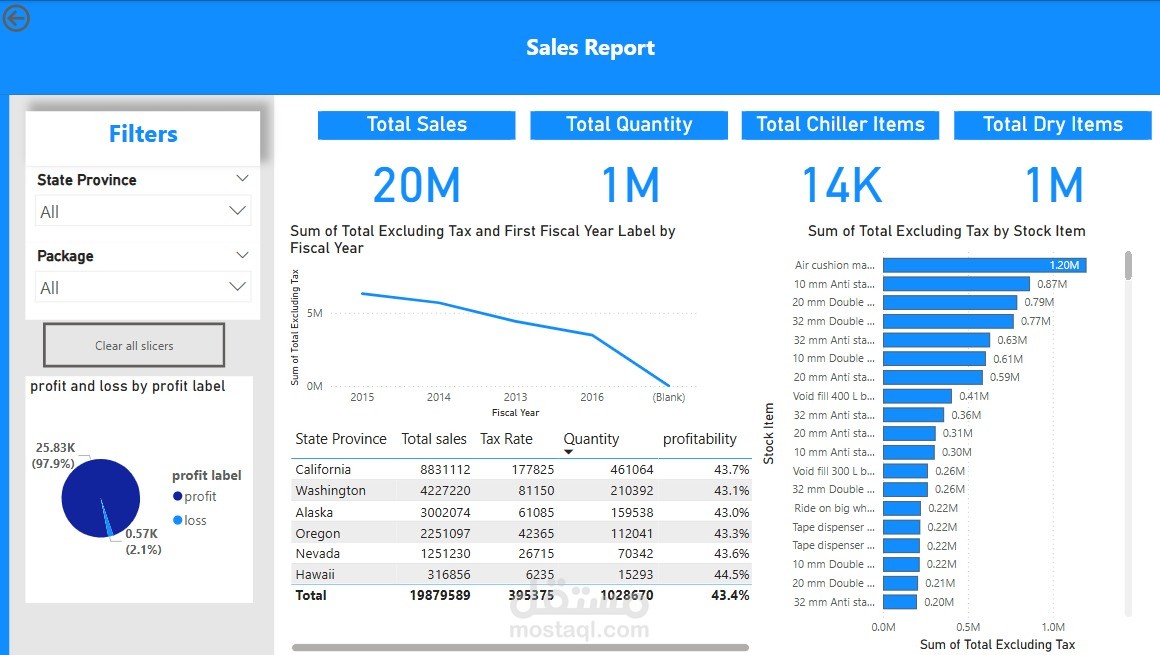Click the 0.77M bar data label

1035,321
